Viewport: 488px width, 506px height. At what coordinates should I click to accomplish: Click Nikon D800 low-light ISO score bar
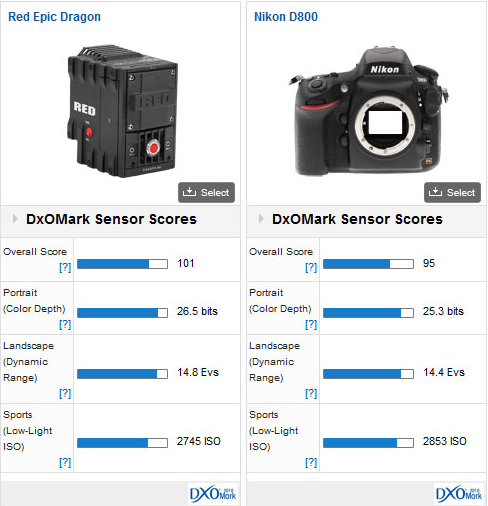tap(368, 443)
